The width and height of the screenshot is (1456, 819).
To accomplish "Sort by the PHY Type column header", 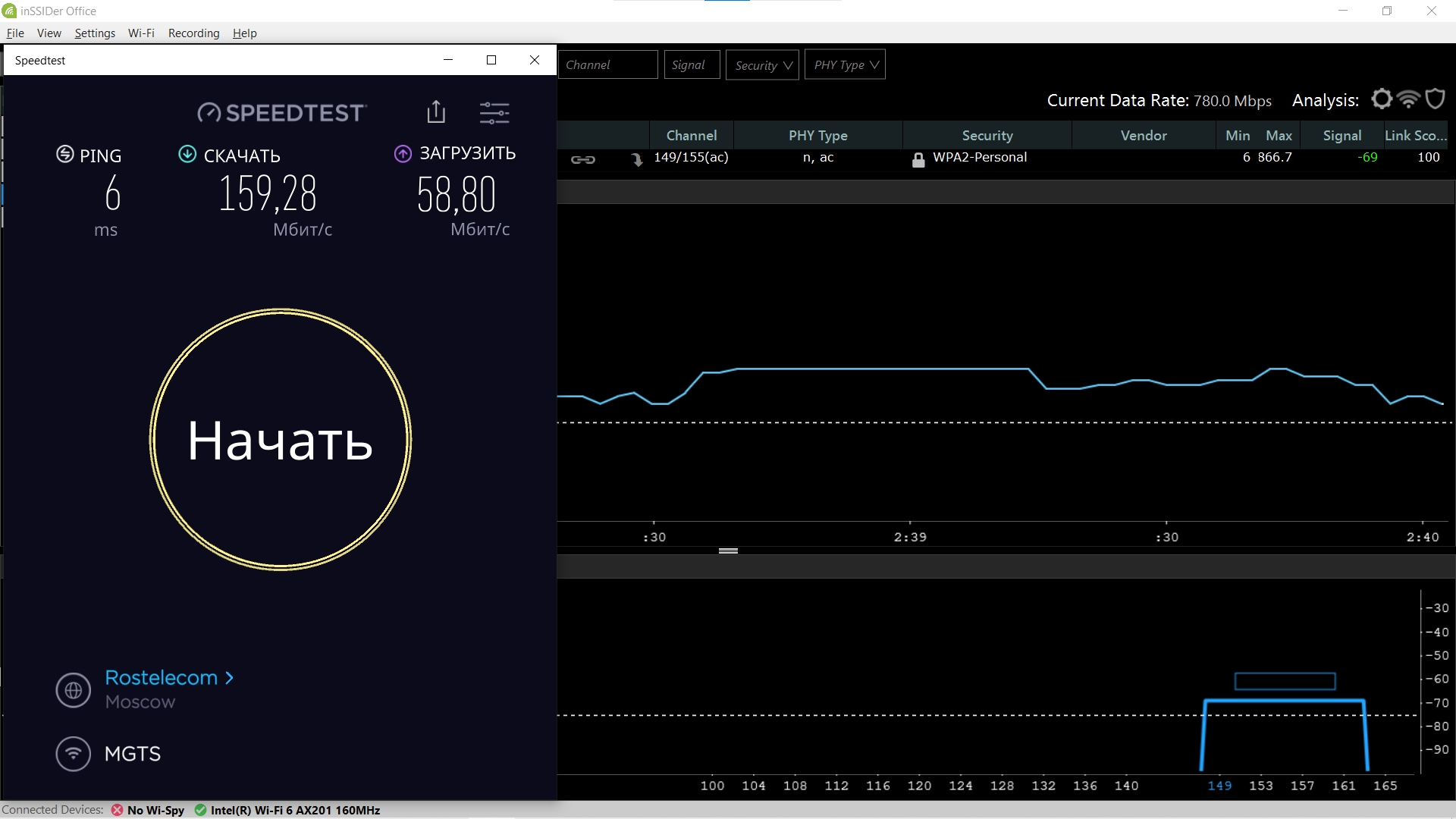I will pyautogui.click(x=817, y=135).
